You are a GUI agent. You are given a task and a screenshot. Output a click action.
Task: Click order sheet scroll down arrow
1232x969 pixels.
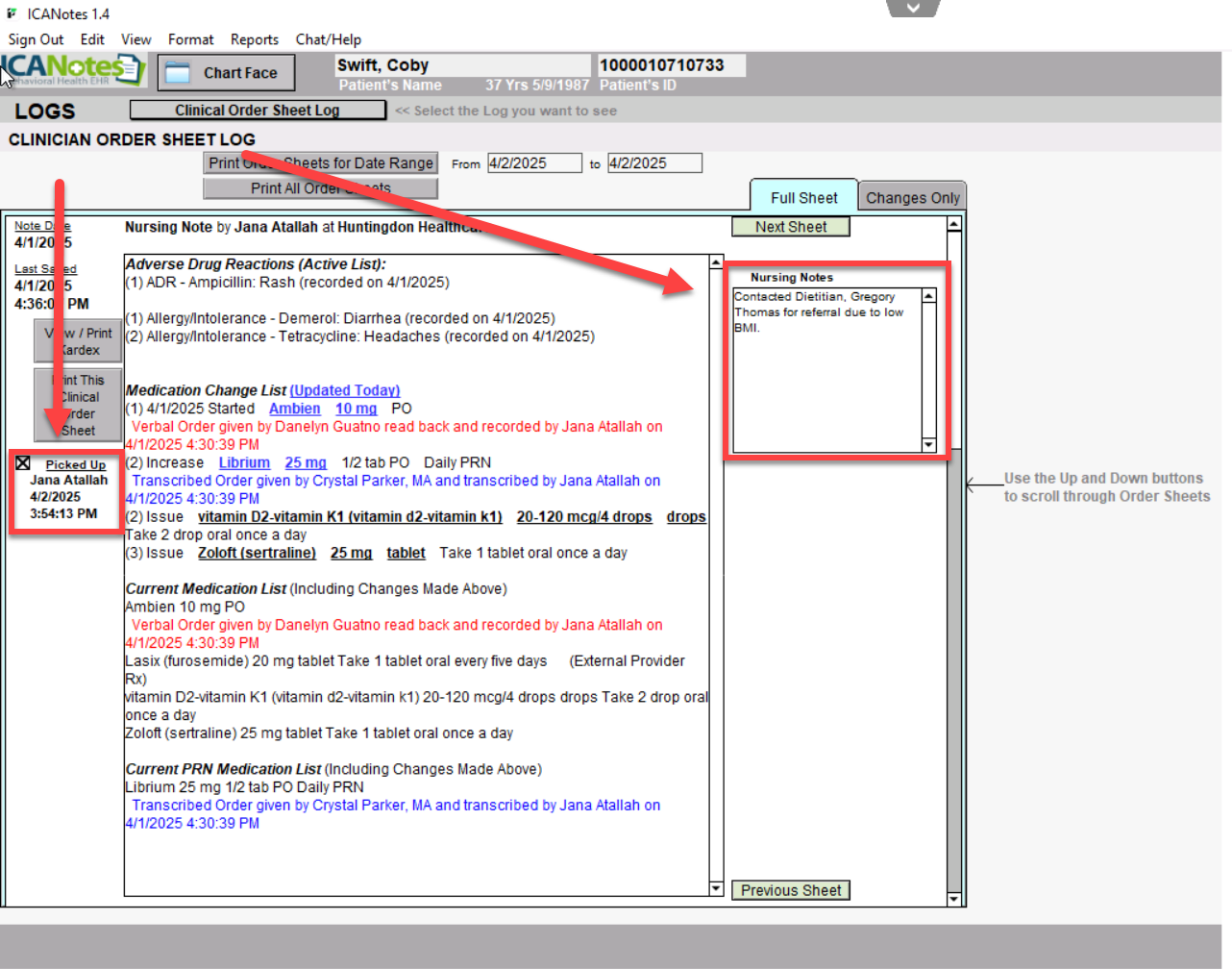click(953, 899)
